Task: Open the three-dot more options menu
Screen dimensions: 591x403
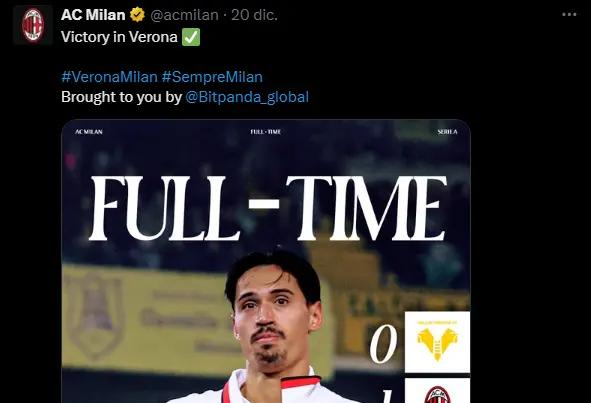Action: [569, 15]
